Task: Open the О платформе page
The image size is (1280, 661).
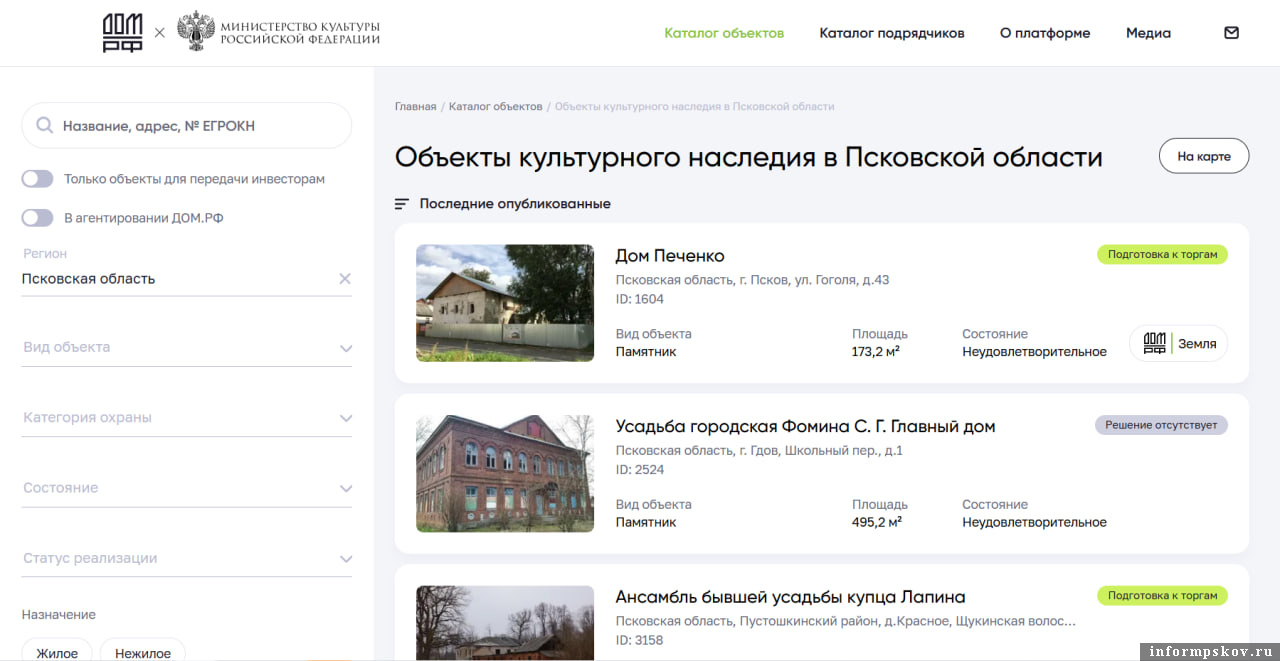Action: point(1045,33)
